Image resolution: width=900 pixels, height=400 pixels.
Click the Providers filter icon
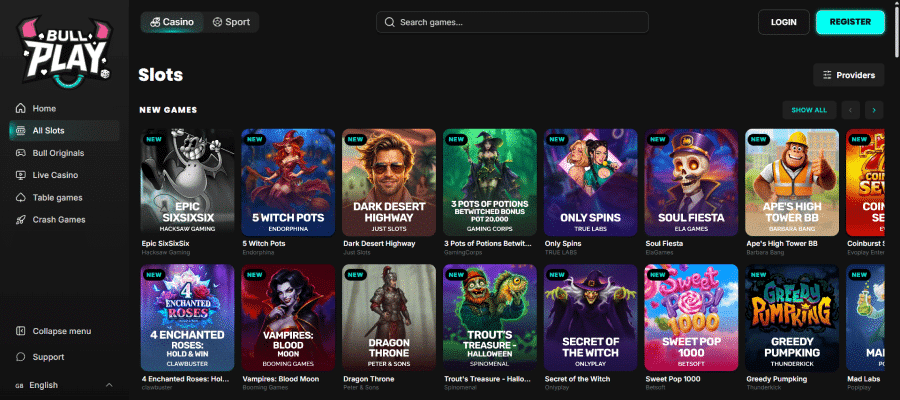tap(827, 75)
